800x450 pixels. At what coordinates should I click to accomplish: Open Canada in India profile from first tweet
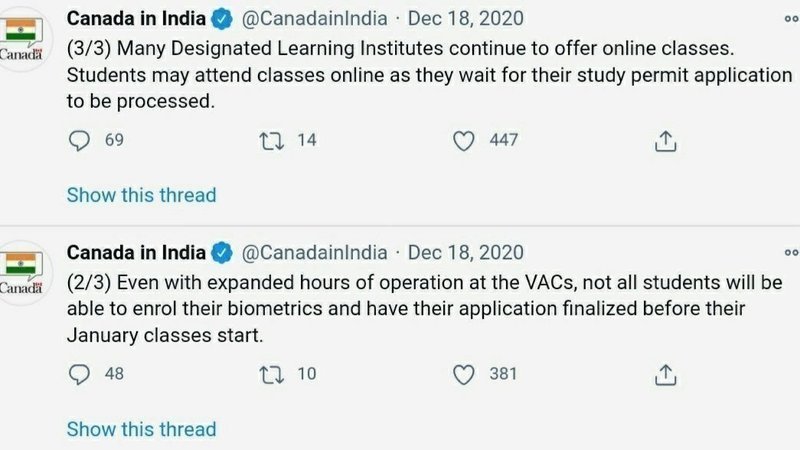click(136, 19)
